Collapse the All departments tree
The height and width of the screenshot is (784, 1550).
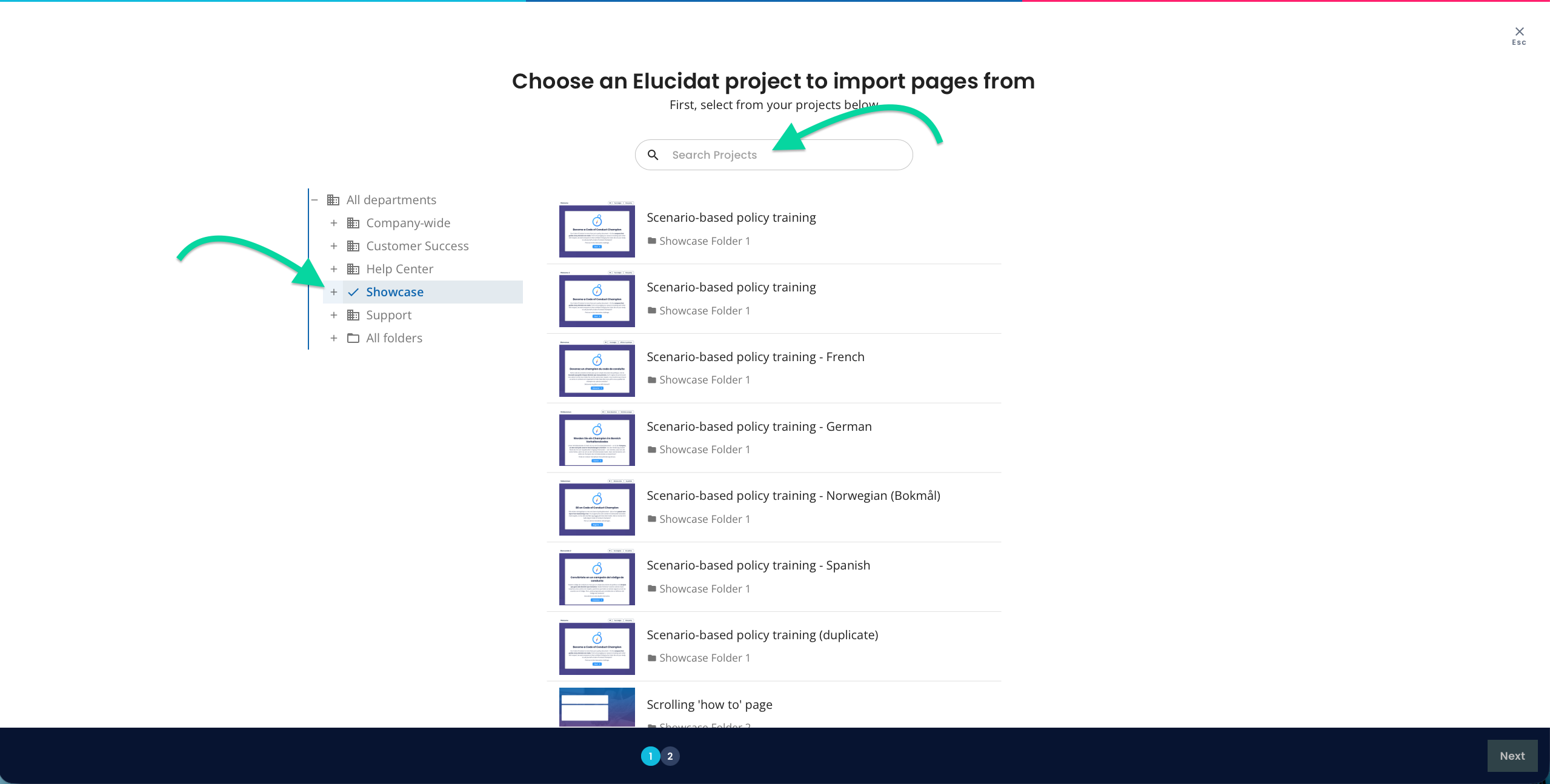[314, 200]
